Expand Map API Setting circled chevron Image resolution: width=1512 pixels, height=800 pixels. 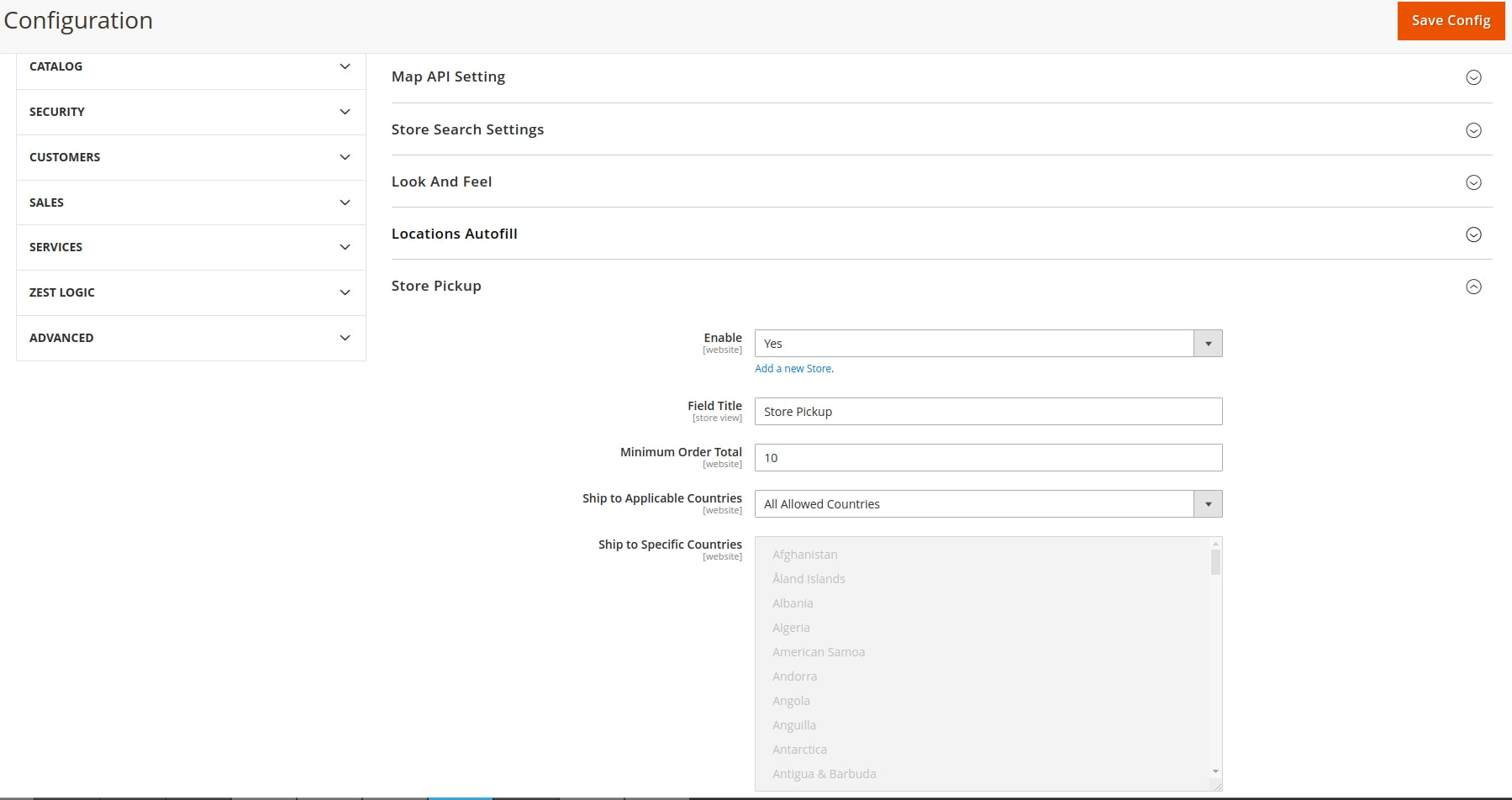tap(1473, 77)
